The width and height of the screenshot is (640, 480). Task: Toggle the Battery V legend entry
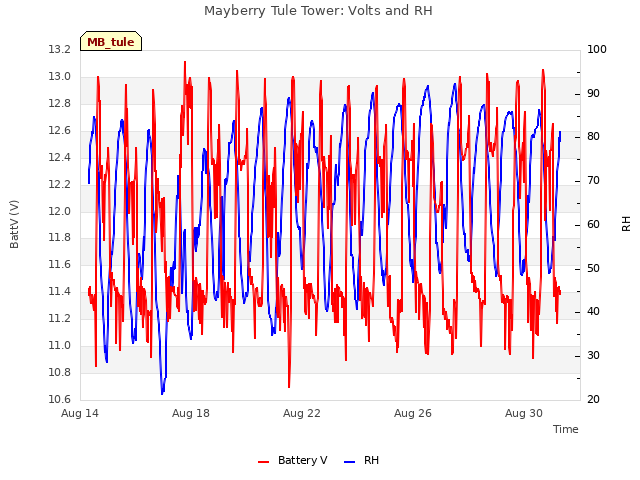point(293,460)
